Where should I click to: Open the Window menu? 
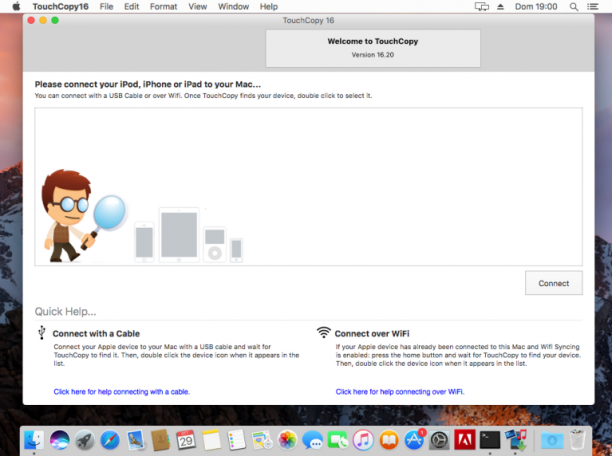coord(233,7)
